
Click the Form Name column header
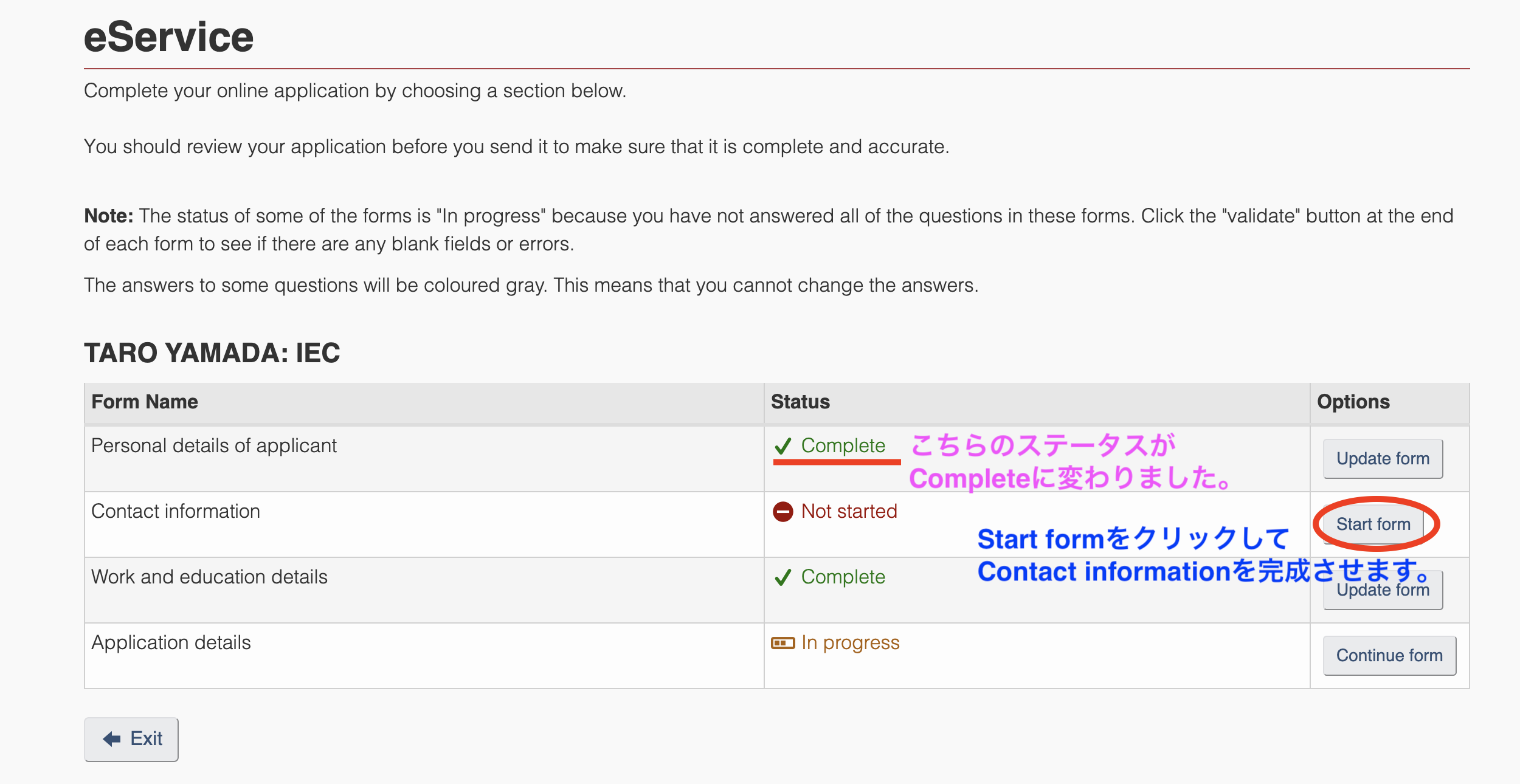[x=145, y=402]
